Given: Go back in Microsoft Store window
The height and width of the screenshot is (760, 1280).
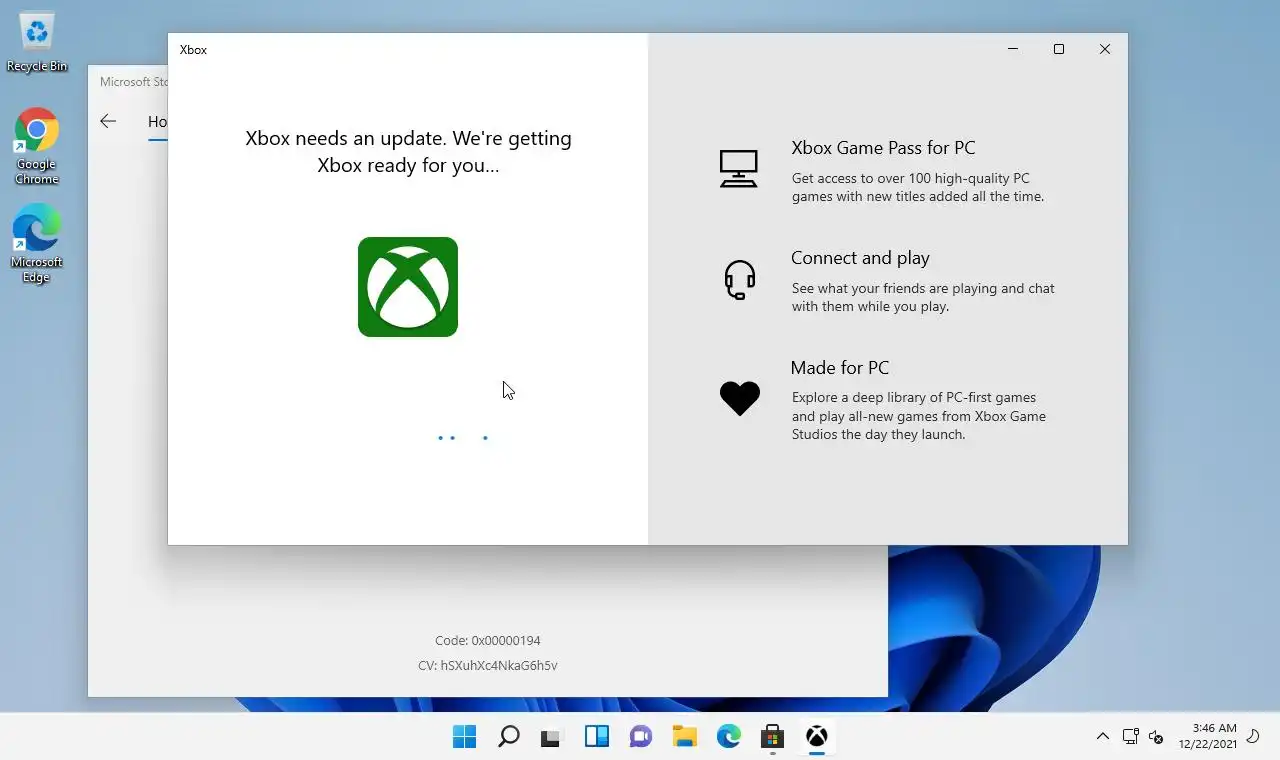Looking at the screenshot, I should click(x=108, y=121).
